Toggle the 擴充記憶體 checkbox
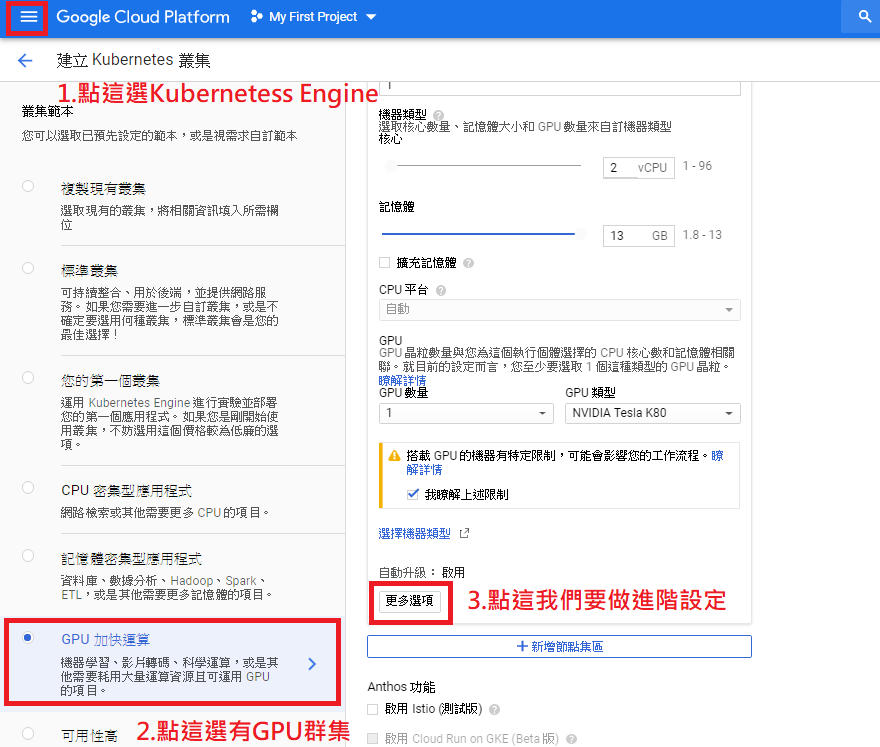The height and width of the screenshot is (747, 880). [384, 262]
